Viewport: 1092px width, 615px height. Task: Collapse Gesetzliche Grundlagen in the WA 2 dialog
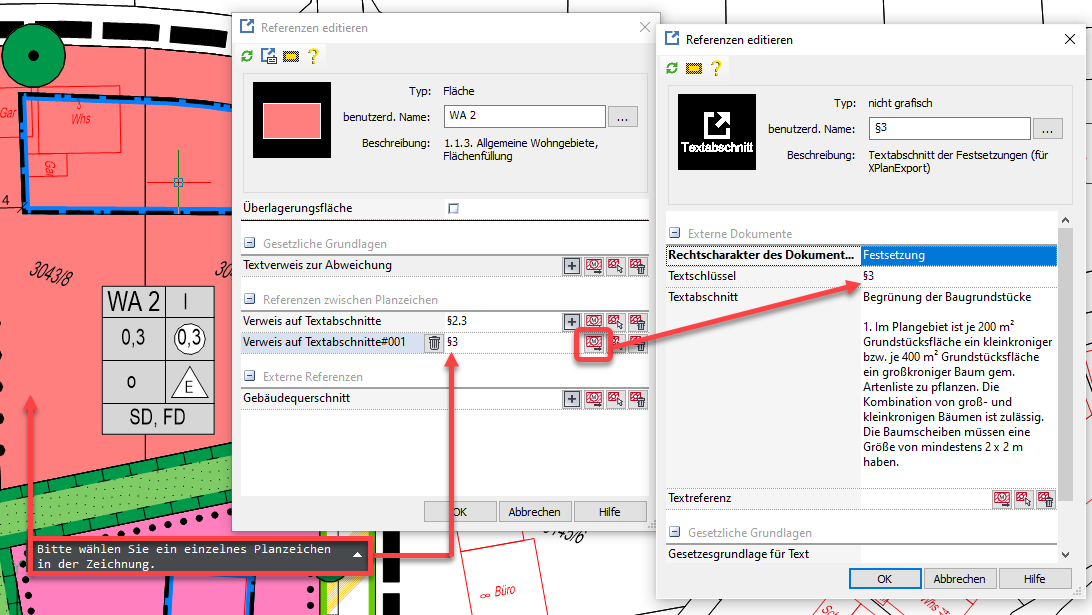[250, 244]
